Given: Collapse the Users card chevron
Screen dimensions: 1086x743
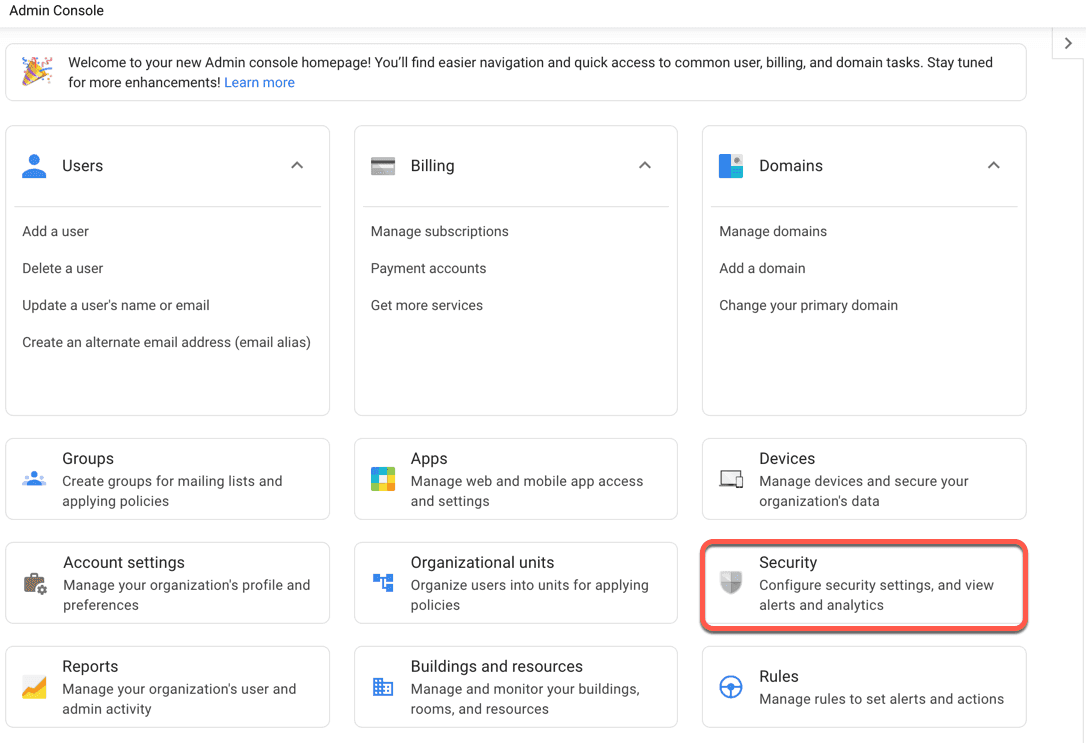Looking at the screenshot, I should [x=297, y=166].
